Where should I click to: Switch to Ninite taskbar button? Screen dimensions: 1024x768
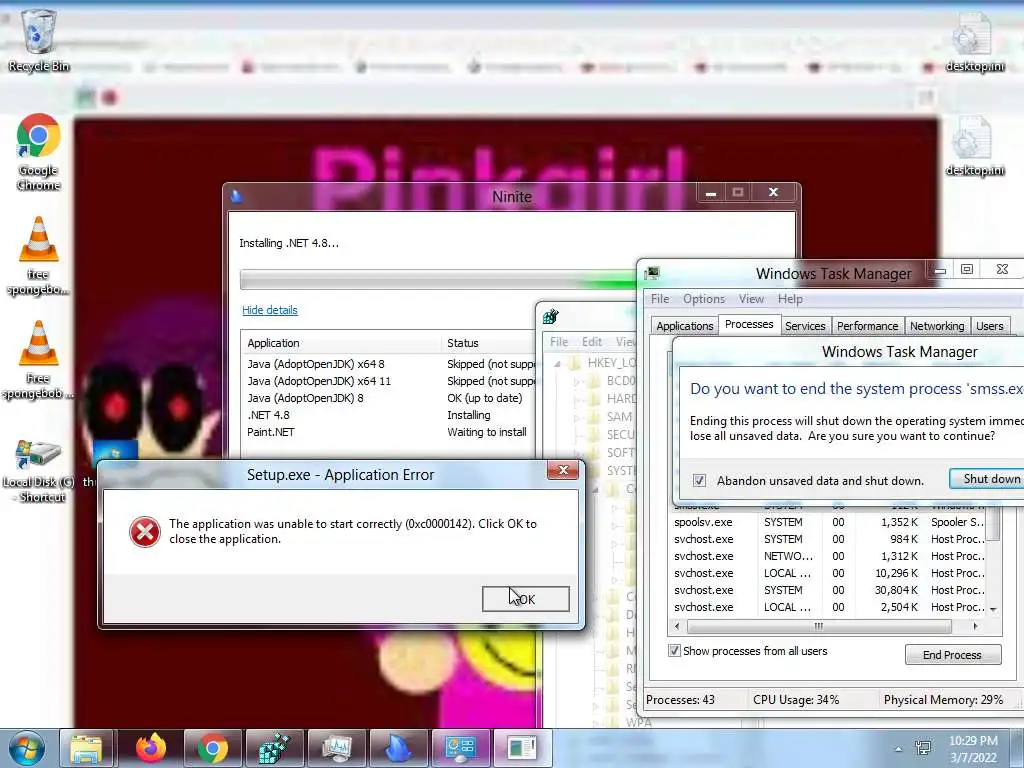(398, 748)
